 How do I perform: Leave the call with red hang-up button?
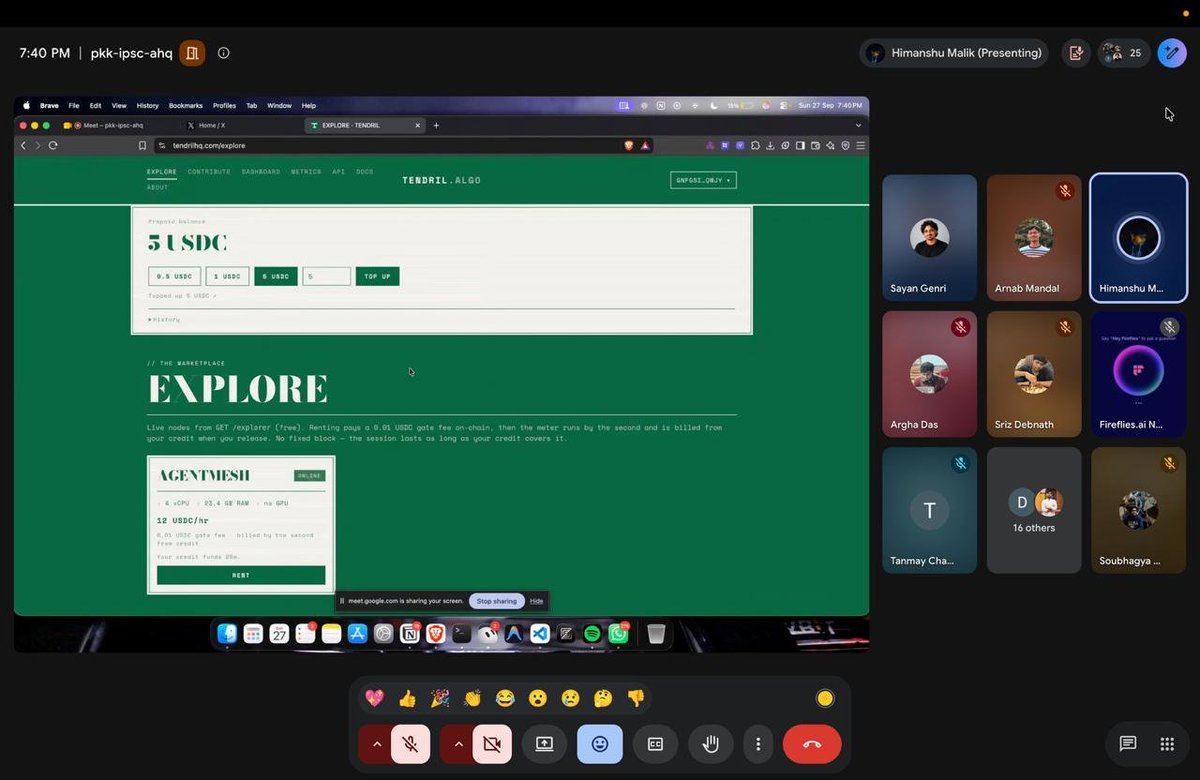(x=812, y=744)
